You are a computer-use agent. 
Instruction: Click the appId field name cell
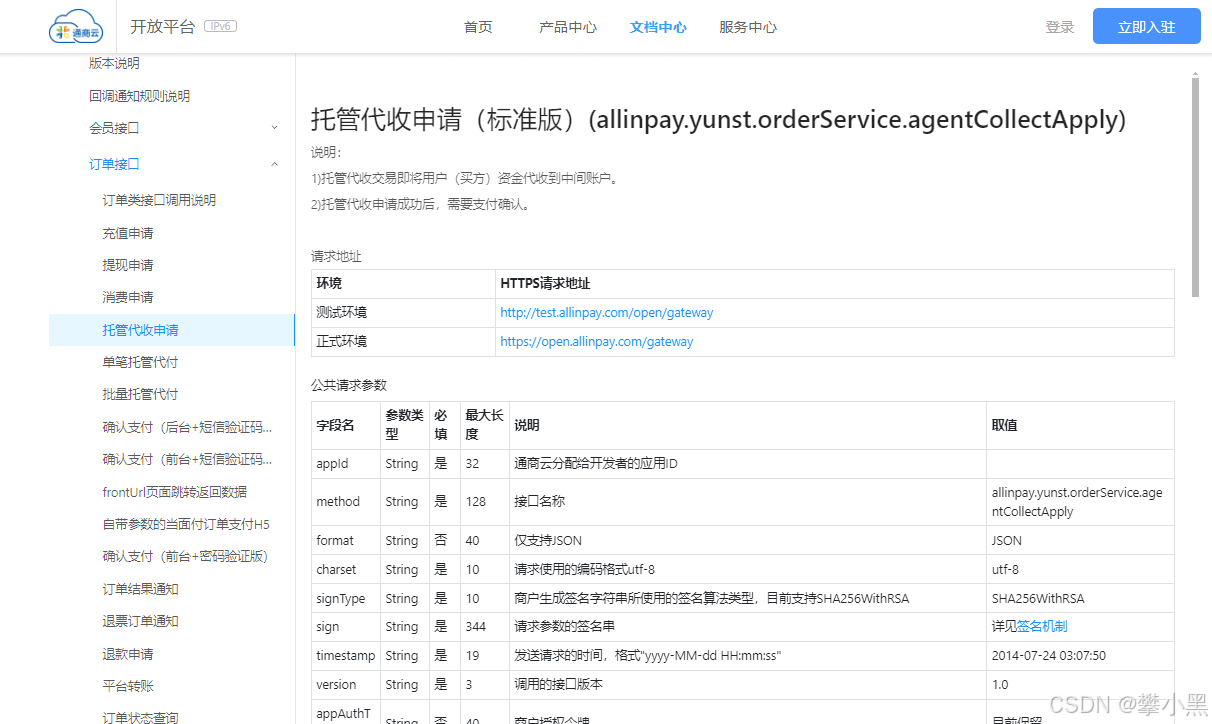tap(346, 464)
